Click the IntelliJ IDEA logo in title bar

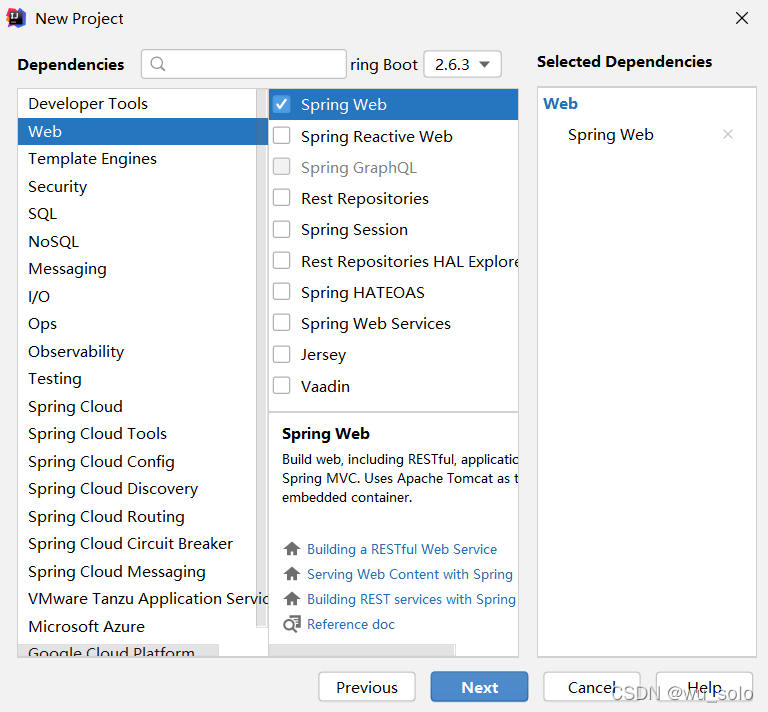point(16,18)
